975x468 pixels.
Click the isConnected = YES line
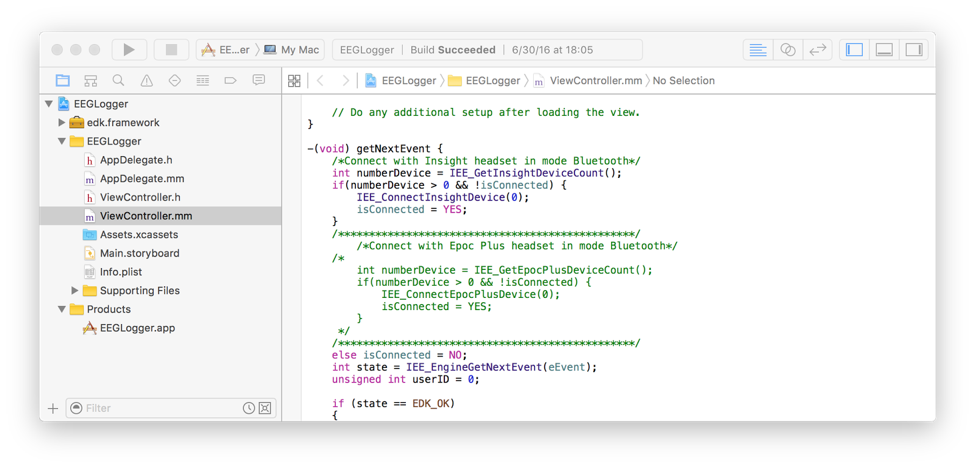pyautogui.click(x=412, y=209)
